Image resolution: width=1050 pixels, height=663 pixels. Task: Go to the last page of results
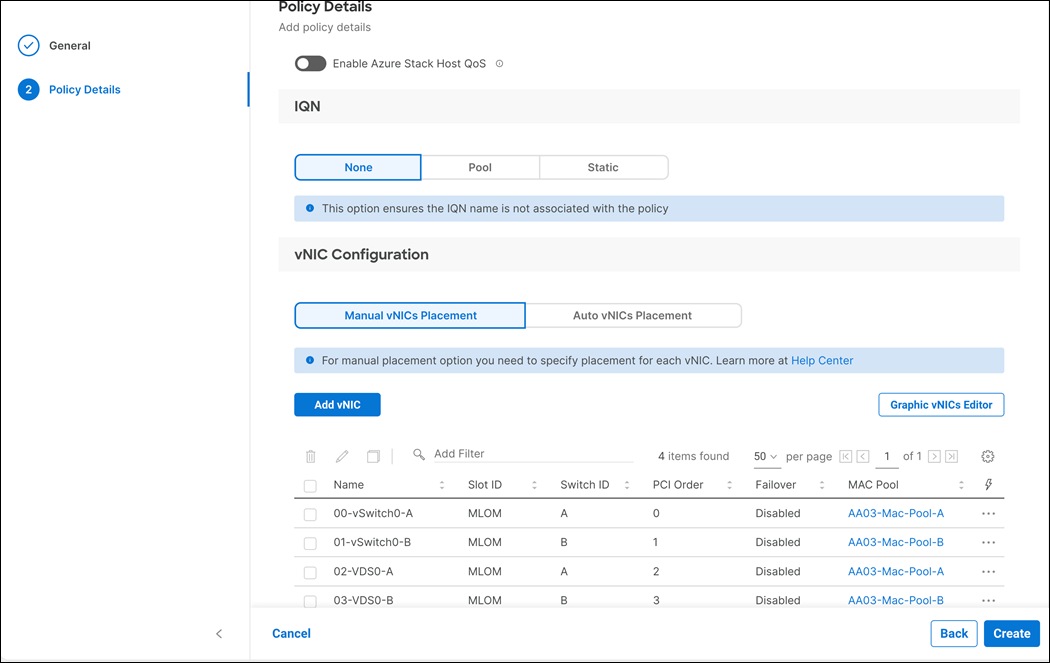[951, 456]
